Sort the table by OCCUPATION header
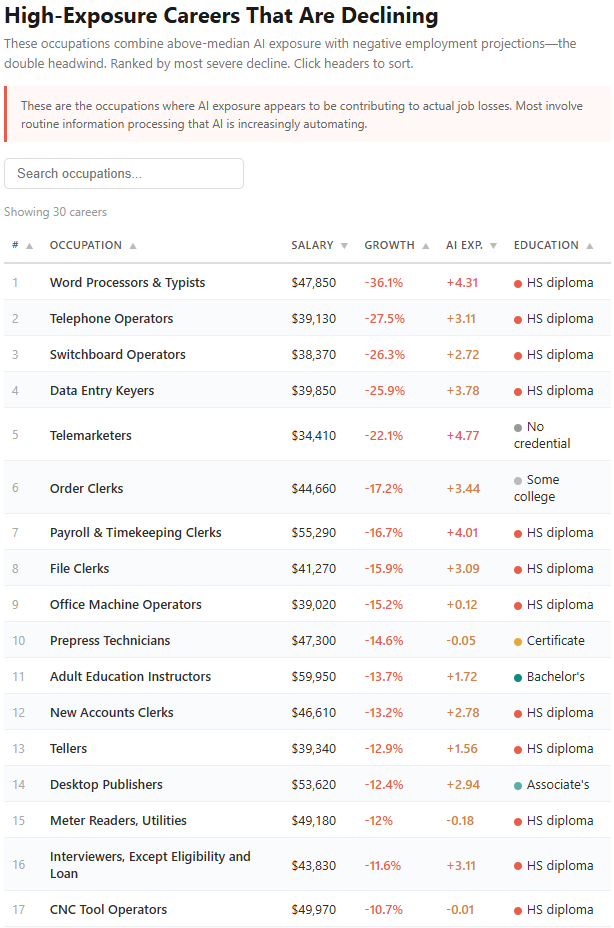The image size is (614, 928). (x=85, y=245)
